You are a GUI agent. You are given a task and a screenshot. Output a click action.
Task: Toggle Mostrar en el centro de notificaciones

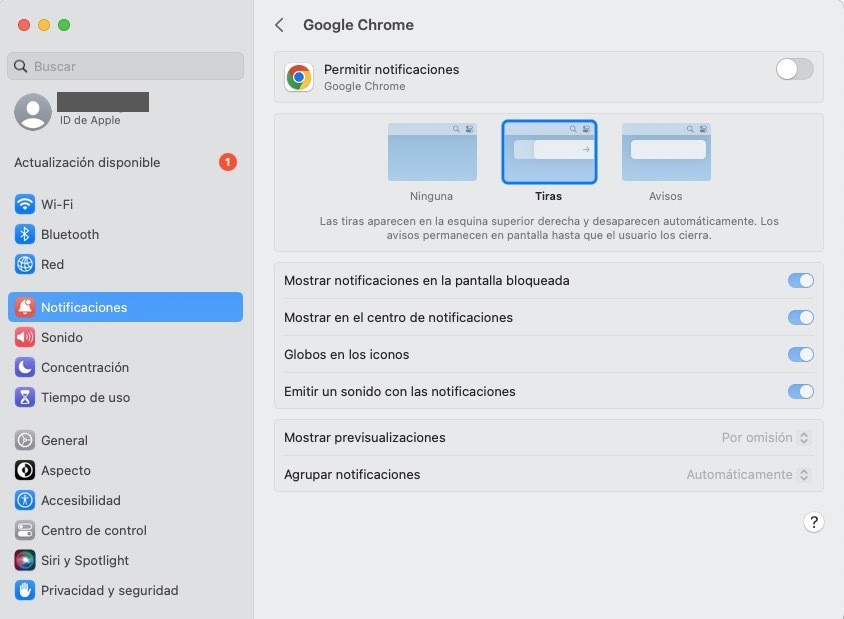tap(800, 318)
